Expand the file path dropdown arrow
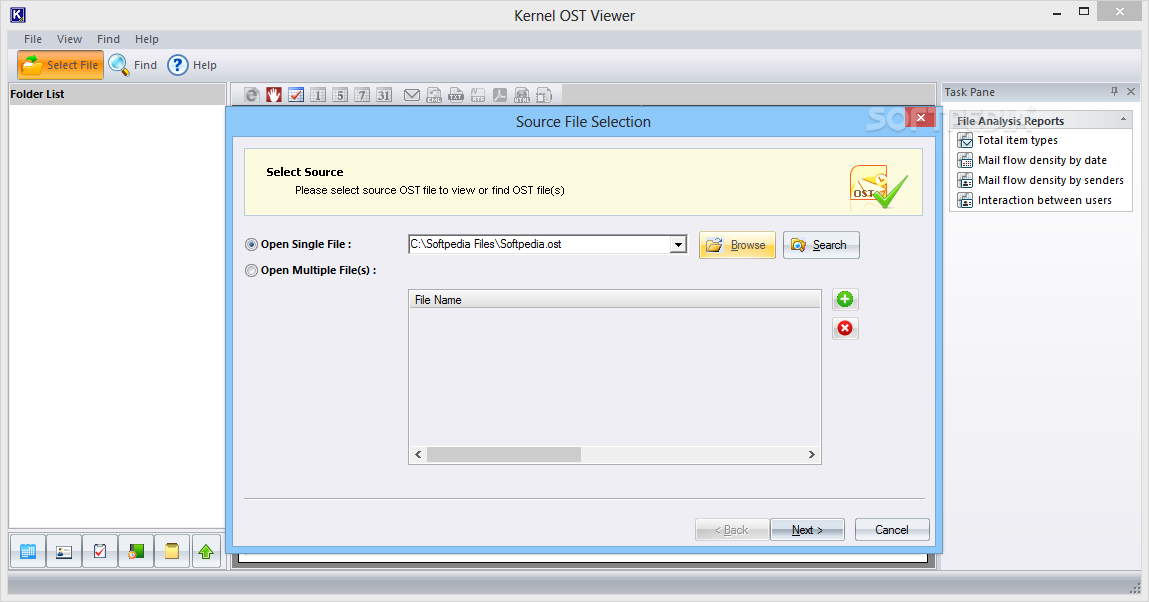The image size is (1149, 602). click(679, 245)
